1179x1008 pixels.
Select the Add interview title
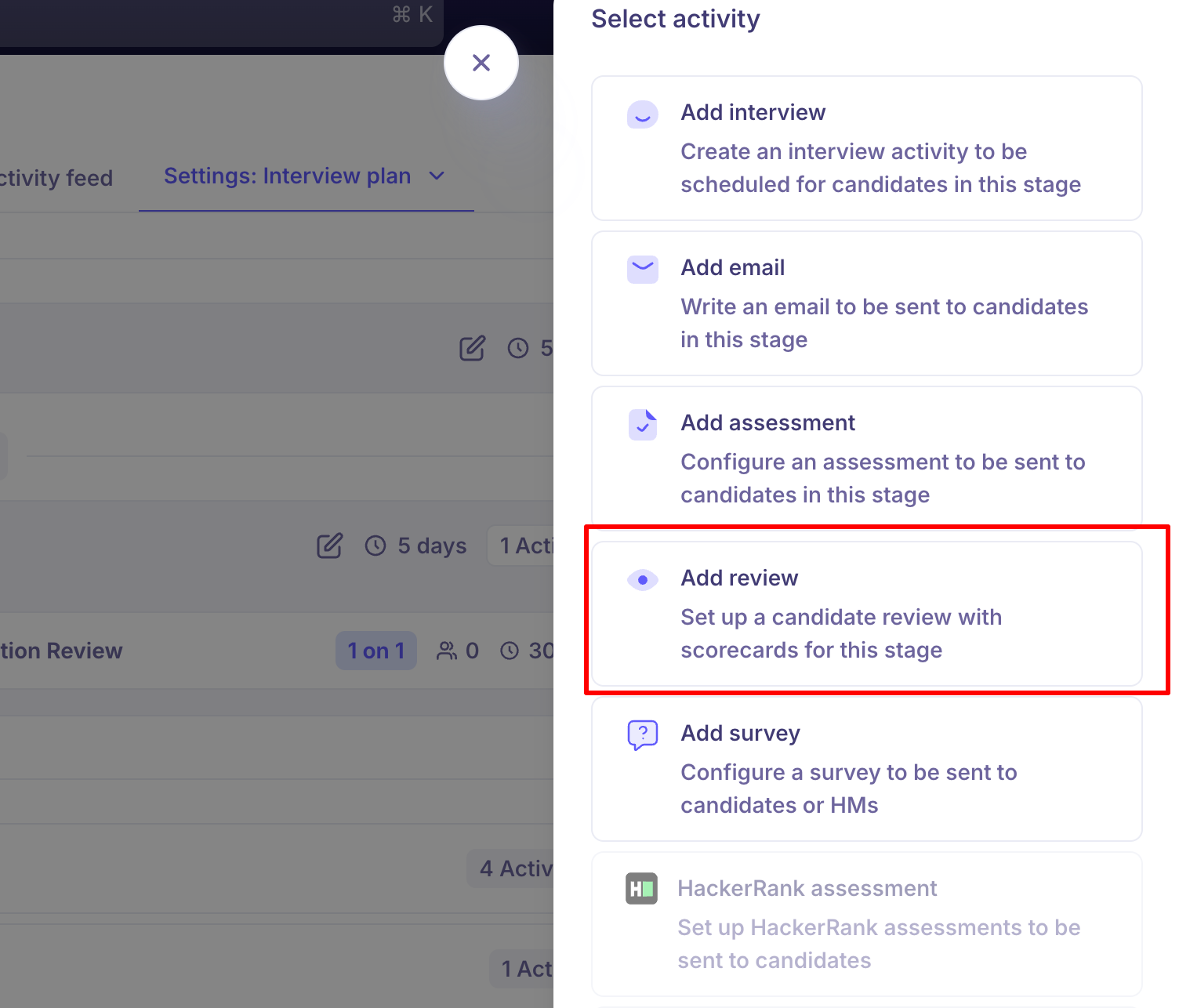[x=753, y=113]
